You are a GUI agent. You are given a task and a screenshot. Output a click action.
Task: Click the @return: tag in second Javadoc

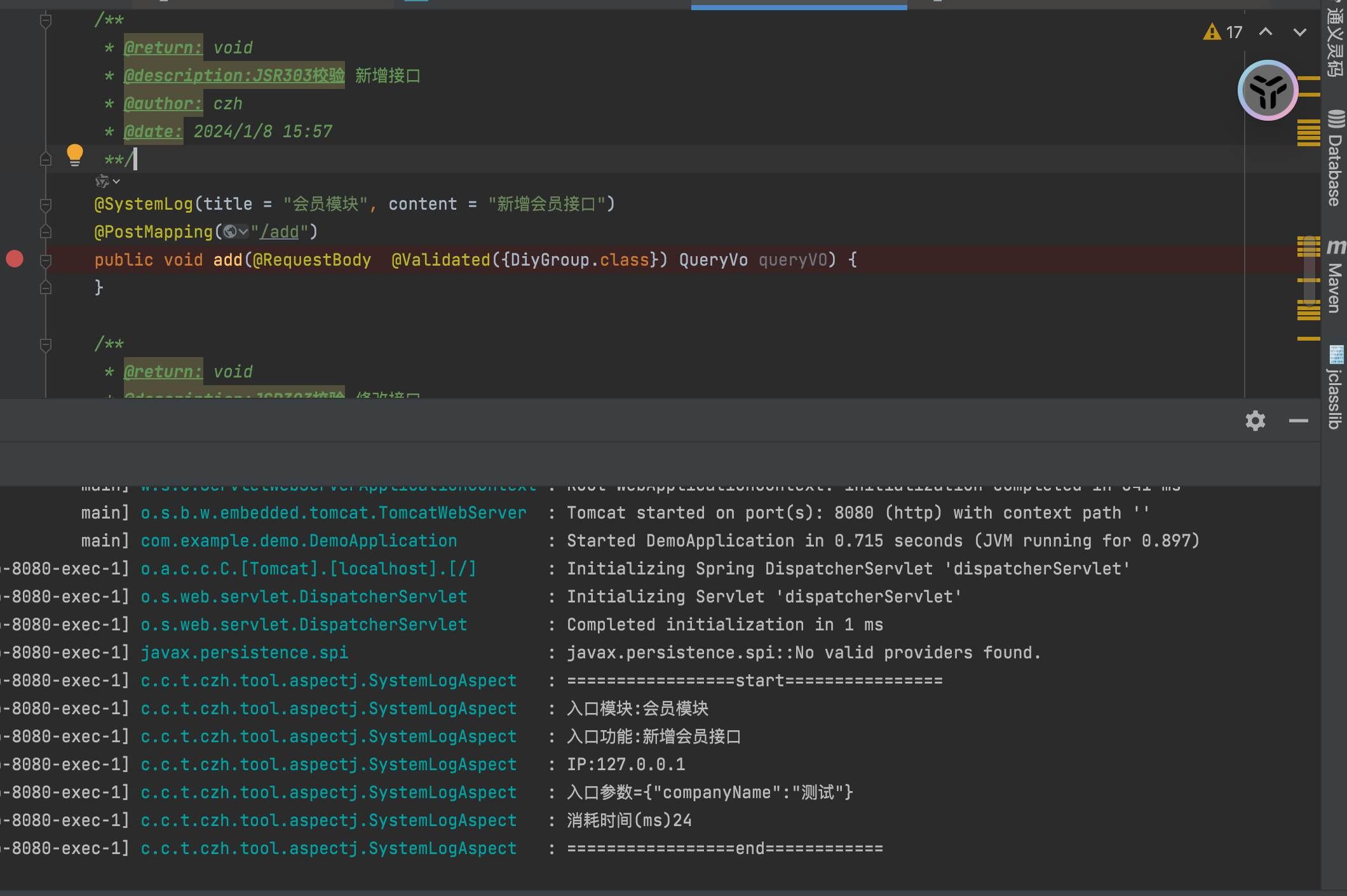point(163,372)
